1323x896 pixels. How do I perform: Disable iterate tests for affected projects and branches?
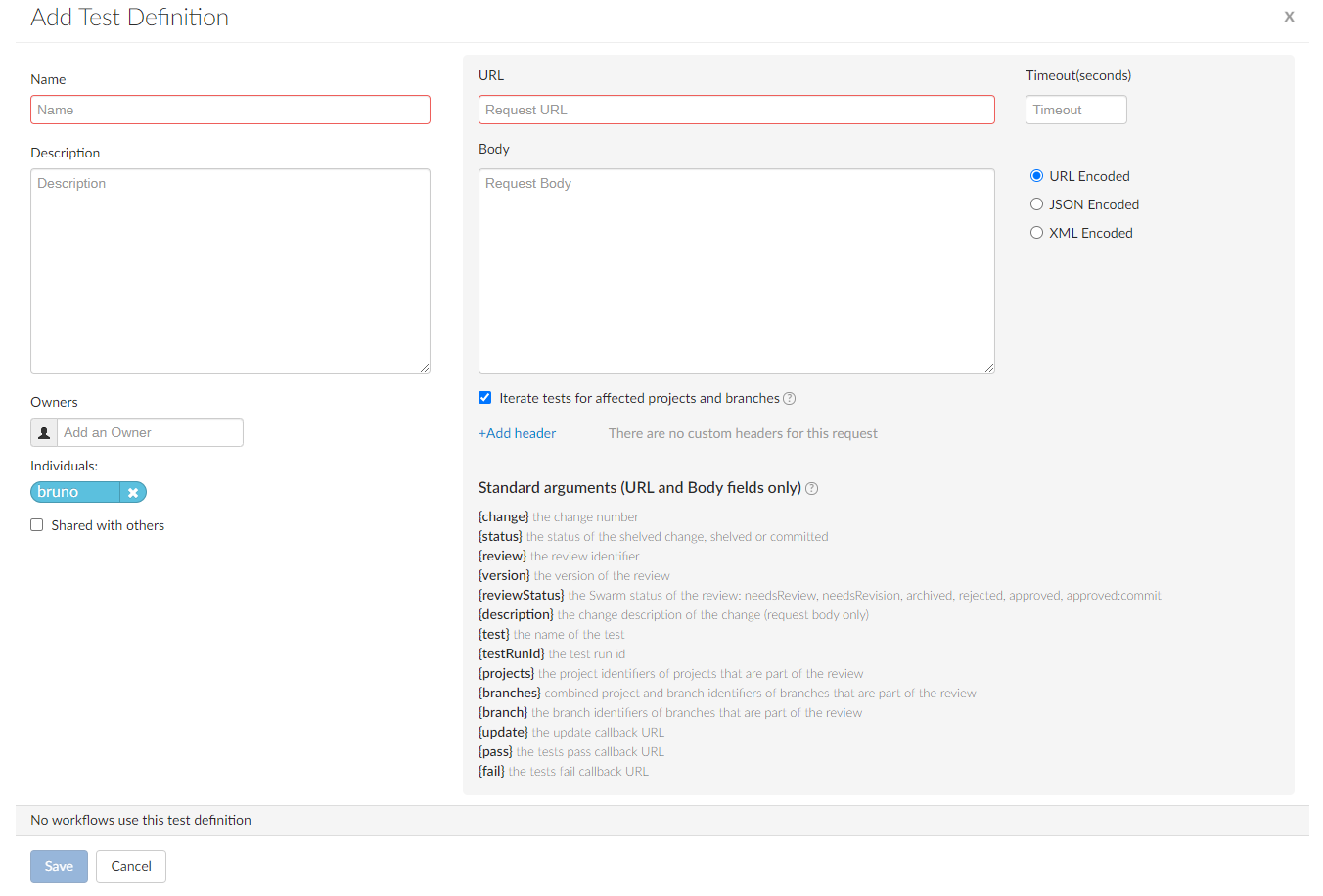[x=484, y=397]
